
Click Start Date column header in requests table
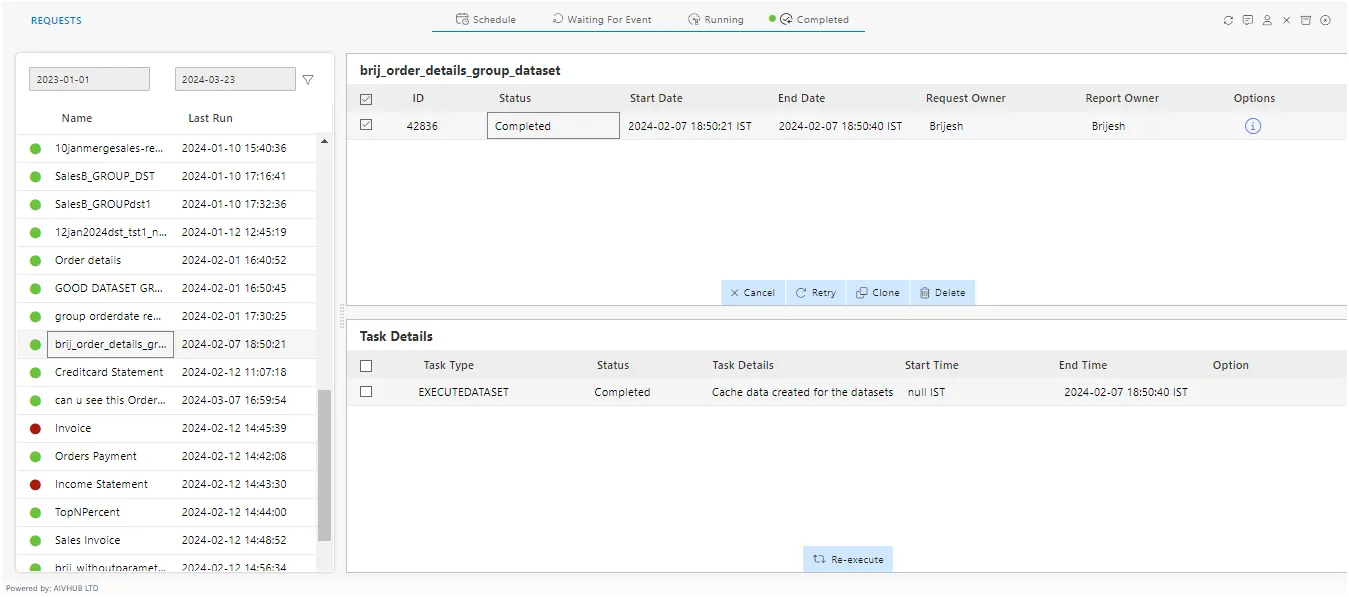click(x=656, y=98)
